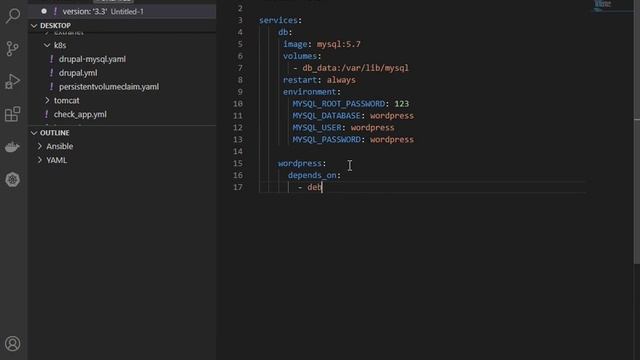Click the 'environment:' key
Image resolution: width=640 pixels, height=360 pixels.
point(312,92)
